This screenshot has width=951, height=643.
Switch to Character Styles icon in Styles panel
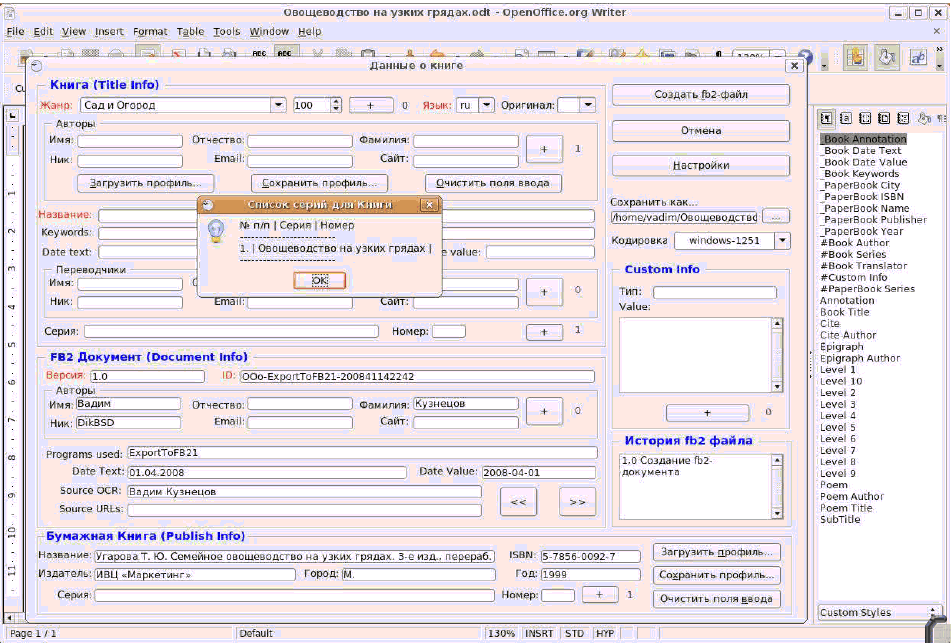tap(845, 118)
